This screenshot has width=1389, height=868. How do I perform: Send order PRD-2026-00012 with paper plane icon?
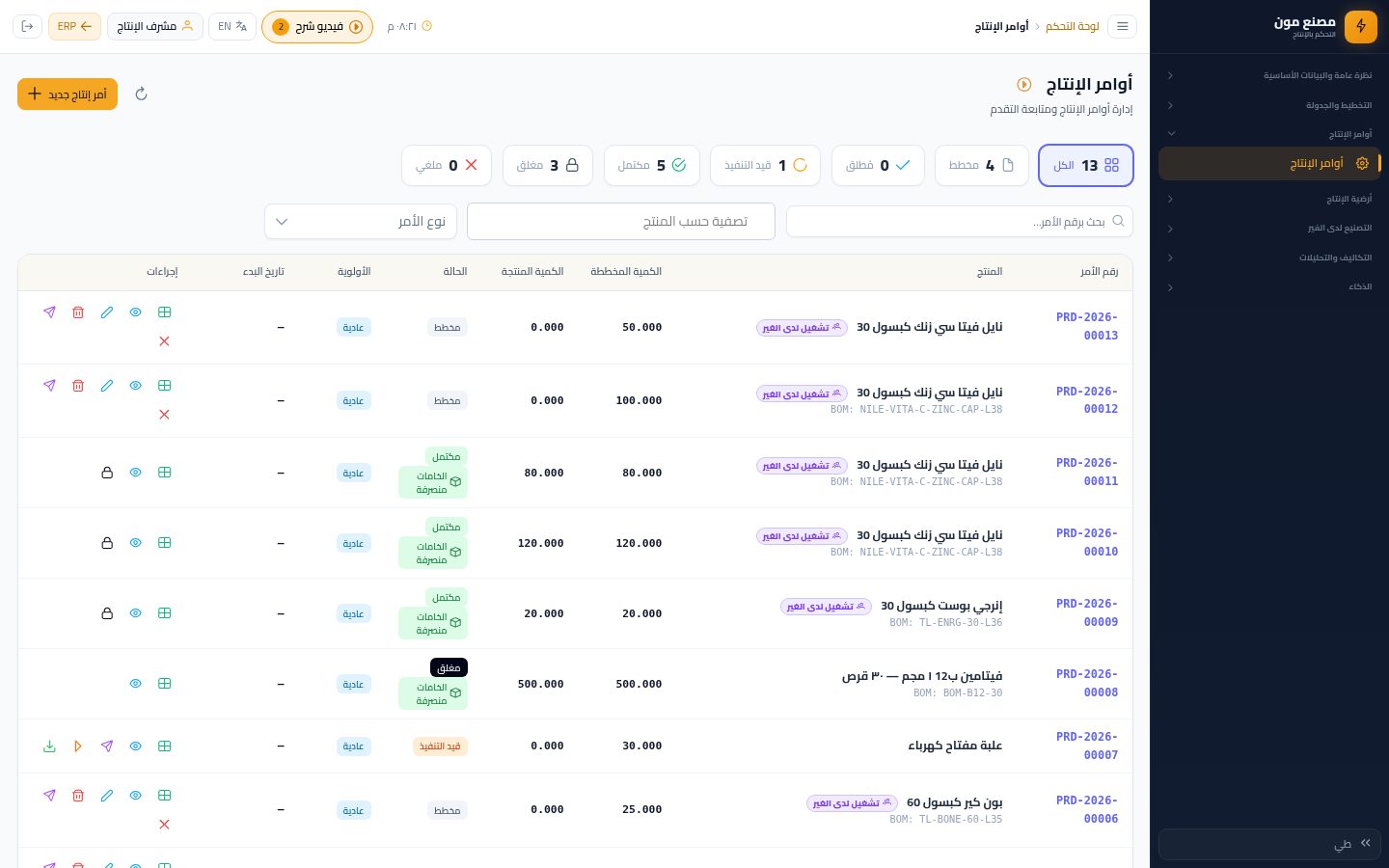[49, 386]
